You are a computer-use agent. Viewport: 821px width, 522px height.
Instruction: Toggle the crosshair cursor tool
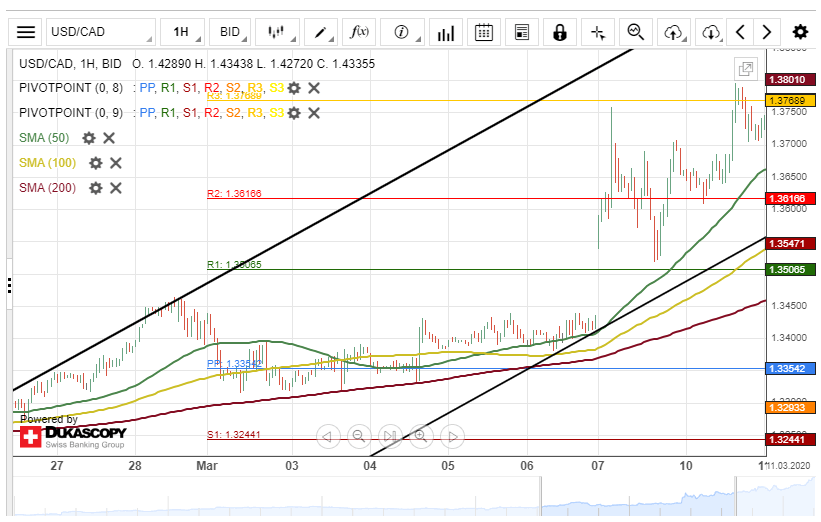(598, 32)
